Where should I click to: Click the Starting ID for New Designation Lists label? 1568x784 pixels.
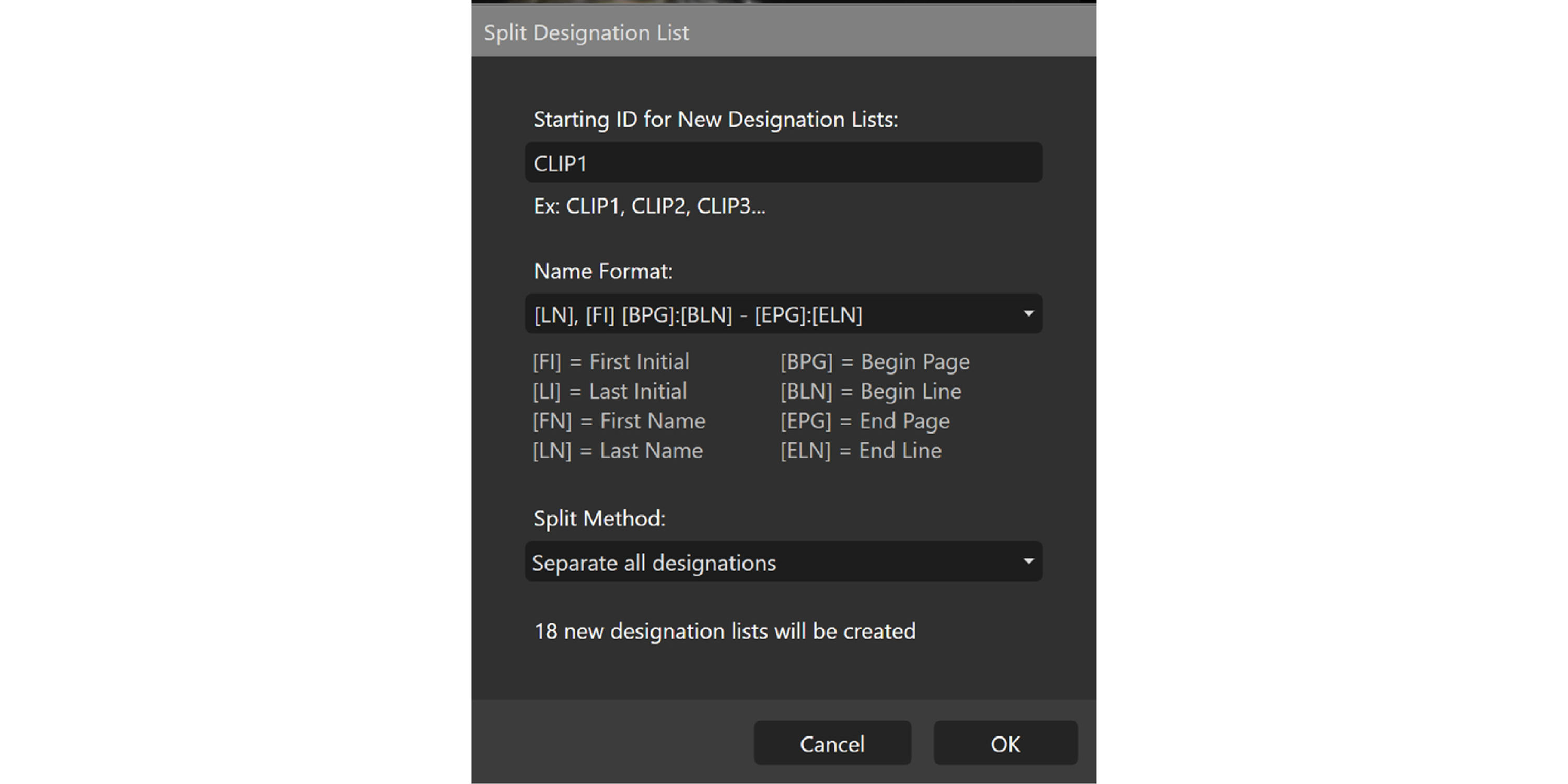pyautogui.click(x=715, y=119)
